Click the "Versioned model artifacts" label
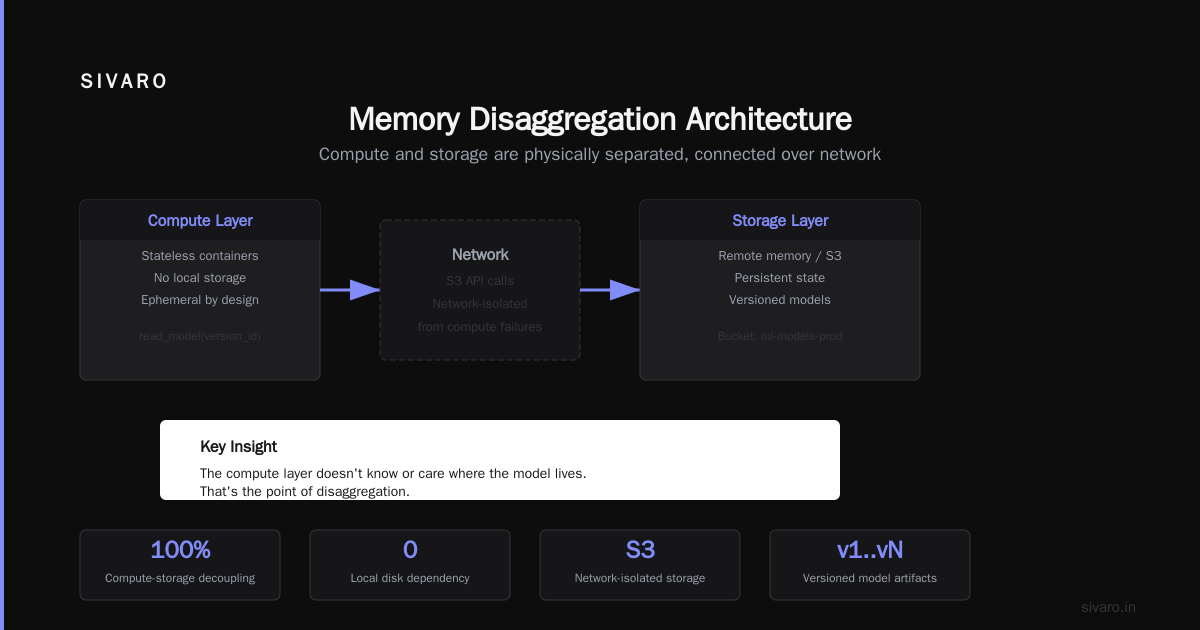Viewport: 1200px width, 630px height. pyautogui.click(x=870, y=578)
